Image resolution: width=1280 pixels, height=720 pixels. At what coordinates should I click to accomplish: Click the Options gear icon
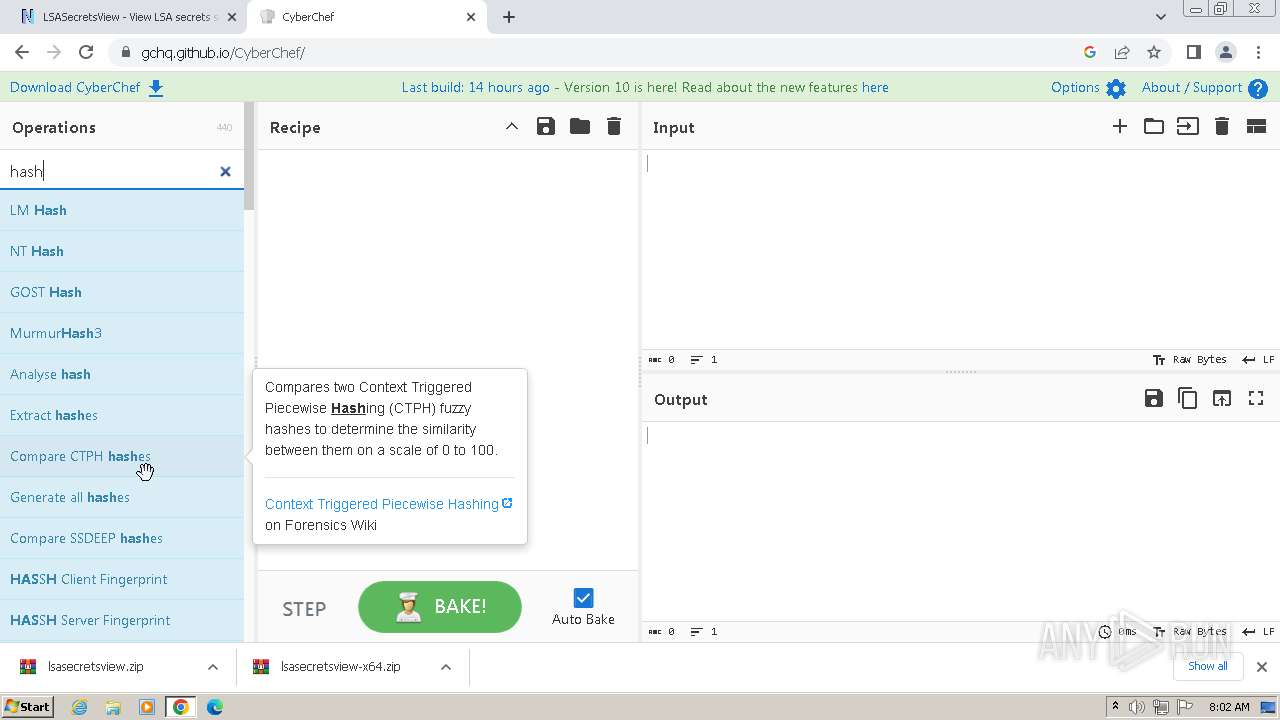point(1116,88)
